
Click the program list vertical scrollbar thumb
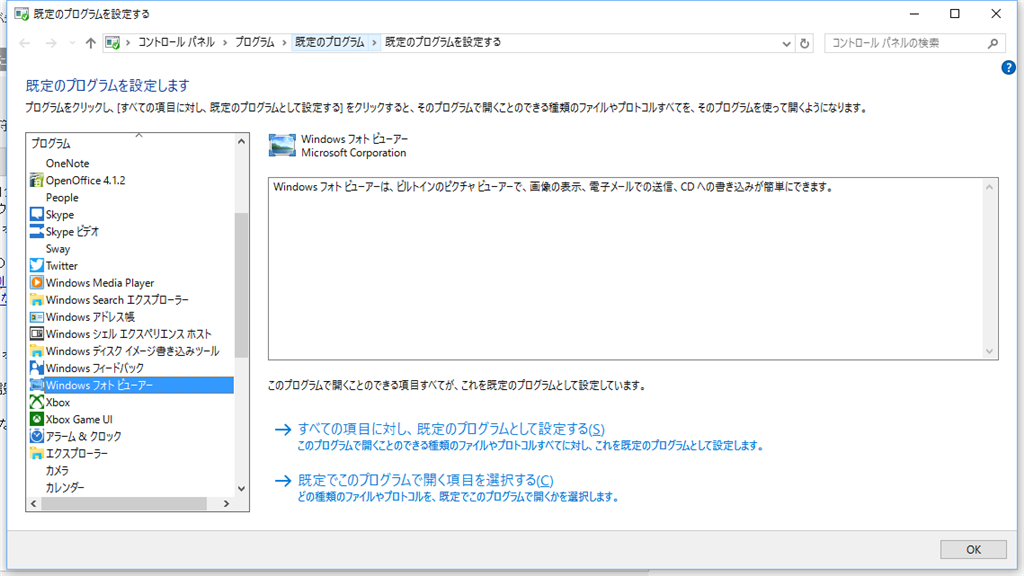pos(241,285)
